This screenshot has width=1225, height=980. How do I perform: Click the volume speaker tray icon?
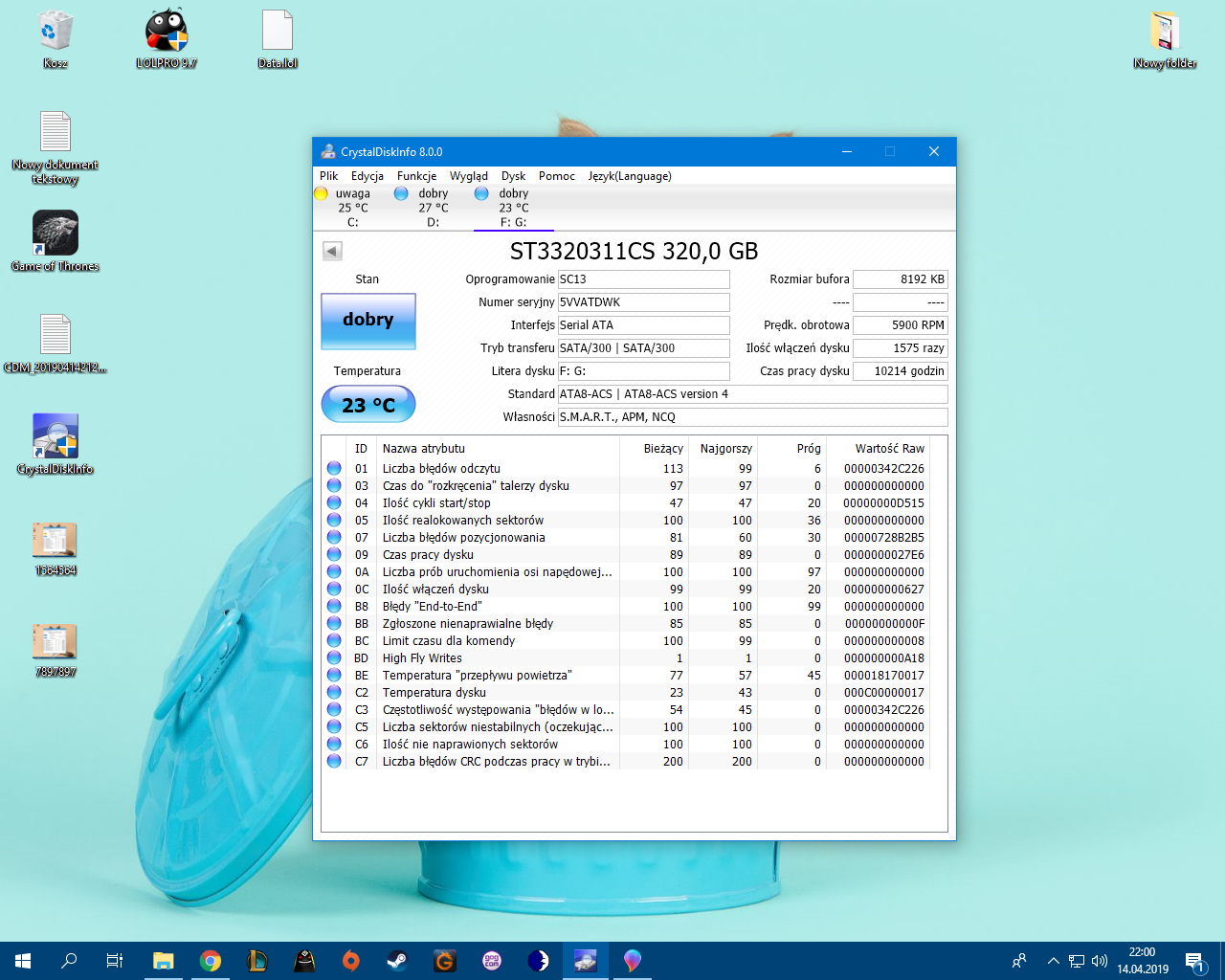tap(1100, 961)
